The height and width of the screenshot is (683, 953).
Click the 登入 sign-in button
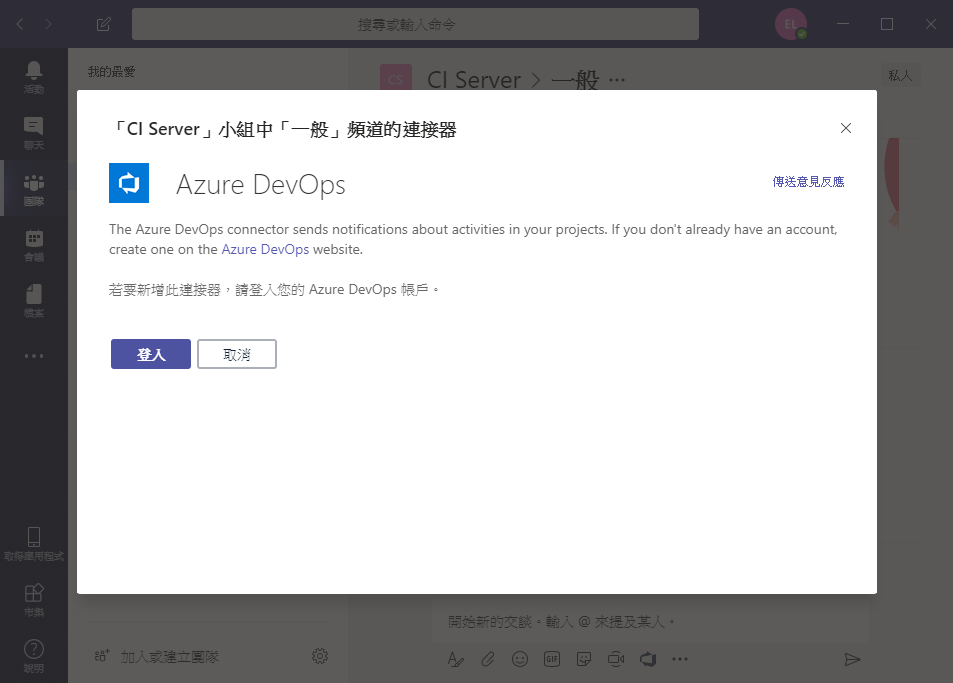[x=151, y=354]
